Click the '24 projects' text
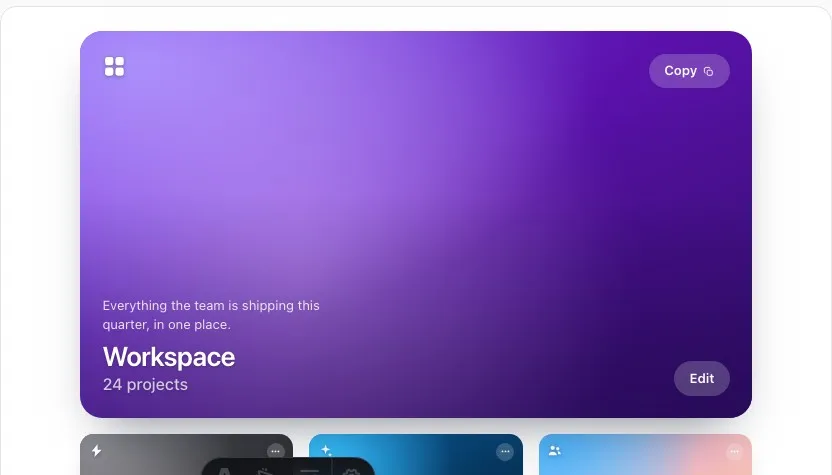Image resolution: width=832 pixels, height=475 pixels. [x=145, y=384]
